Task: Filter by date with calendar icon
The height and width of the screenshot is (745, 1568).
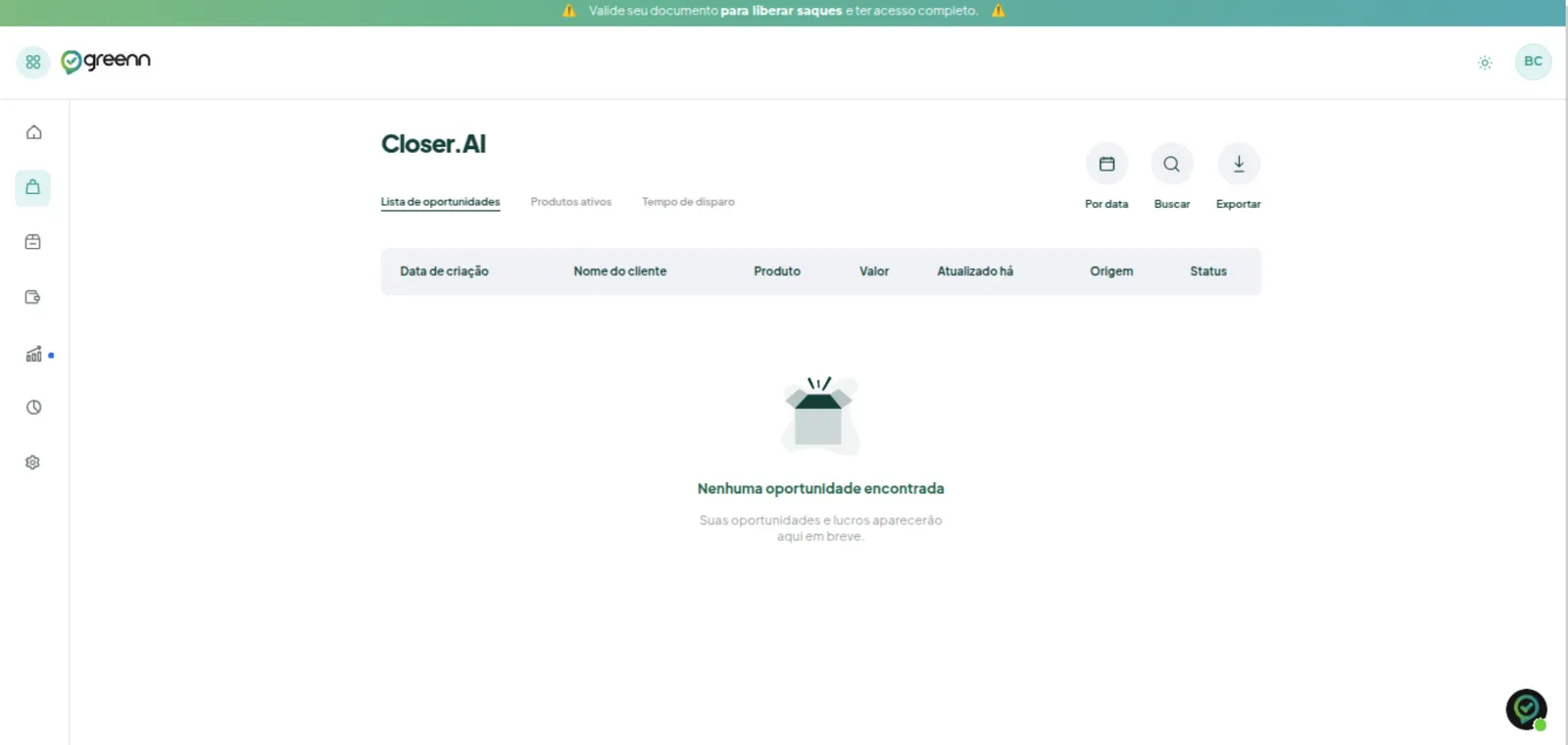Action: coord(1106,164)
